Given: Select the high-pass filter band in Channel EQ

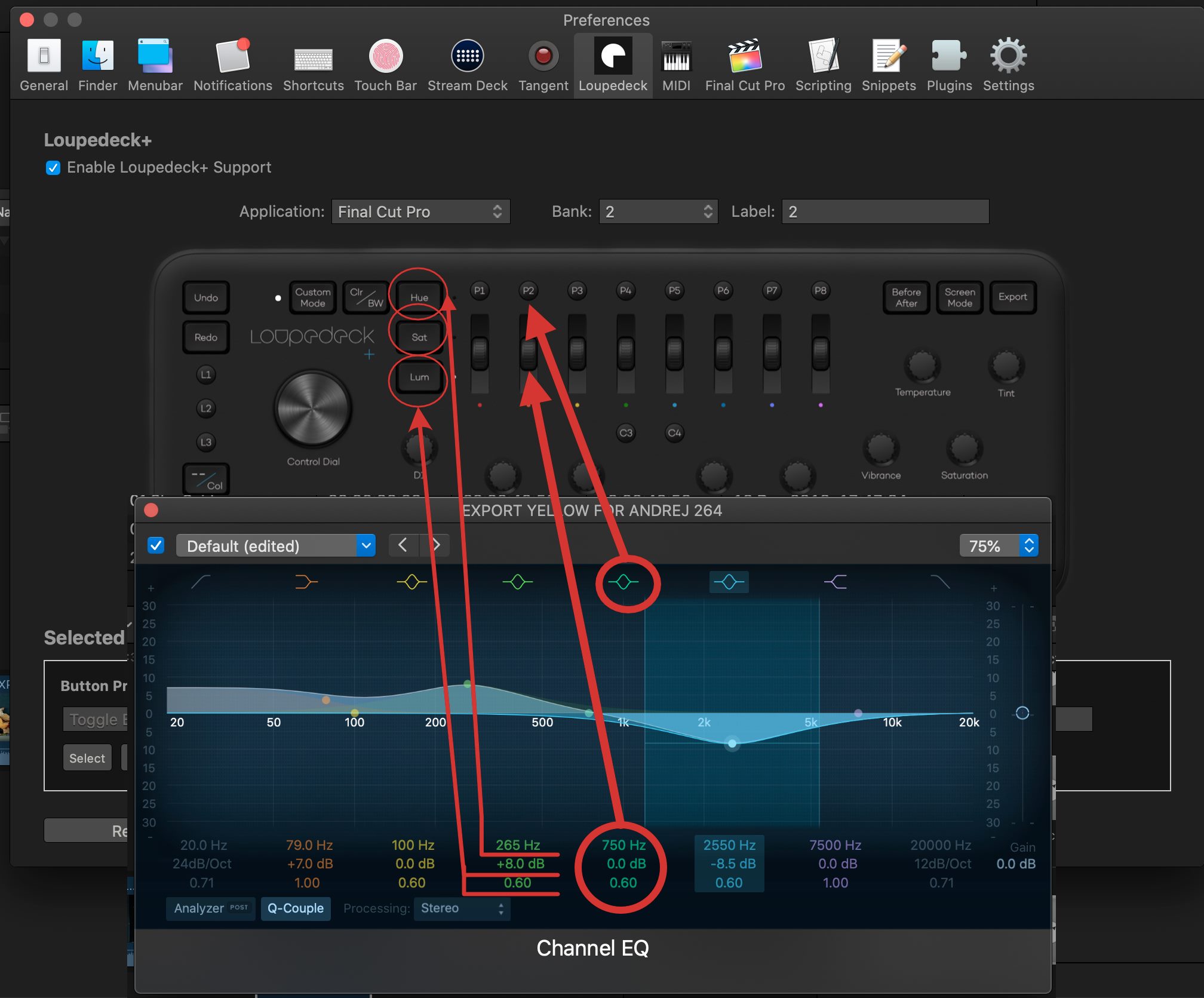Looking at the screenshot, I should point(200,582).
